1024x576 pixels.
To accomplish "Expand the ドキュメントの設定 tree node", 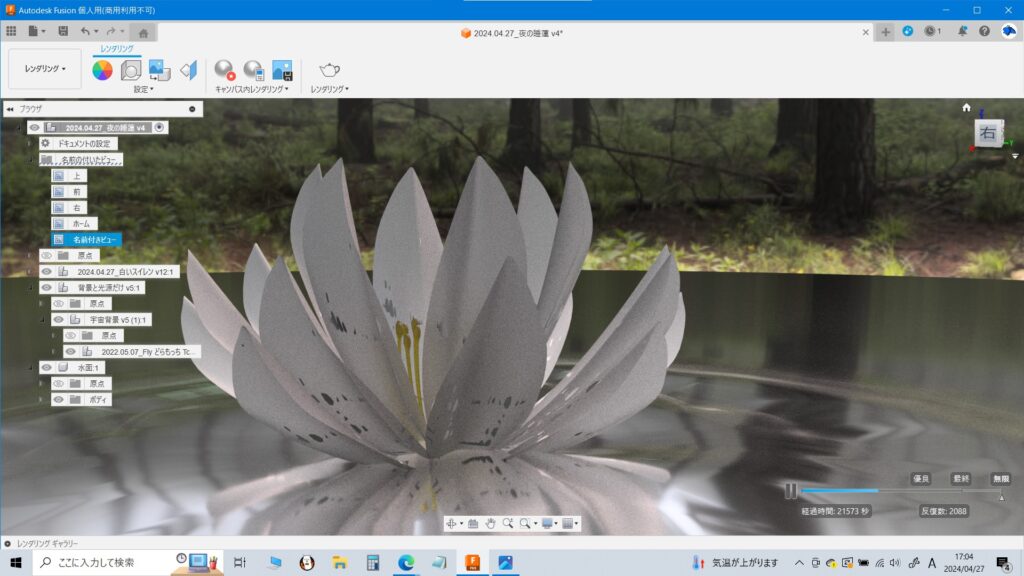I will pyautogui.click(x=30, y=143).
